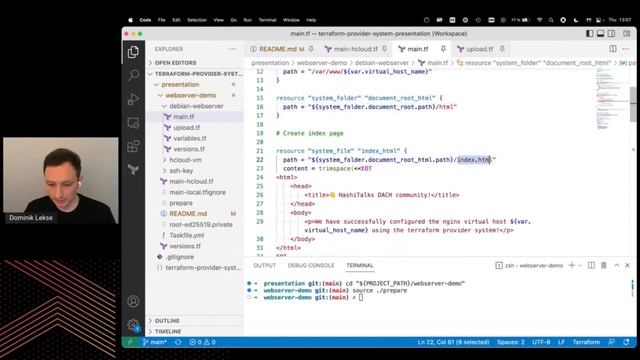This screenshot has height=360, width=640.
Task: Collapse the TERRAFORM-PROVIDER-SYST workspace section
Action: [195, 74]
